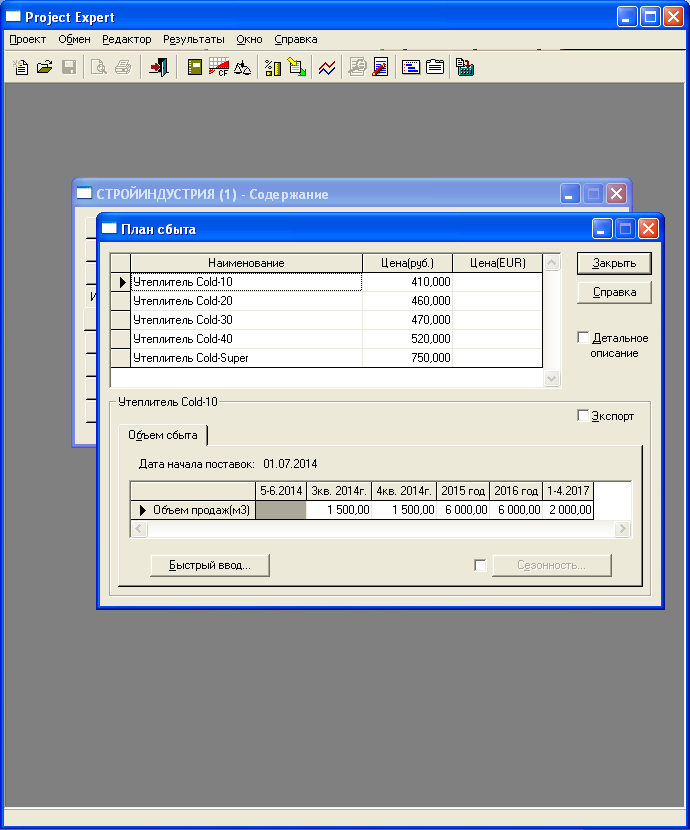Close the СТРОЙИНДУСТРИЯ (1) - Содержание window

point(616,194)
